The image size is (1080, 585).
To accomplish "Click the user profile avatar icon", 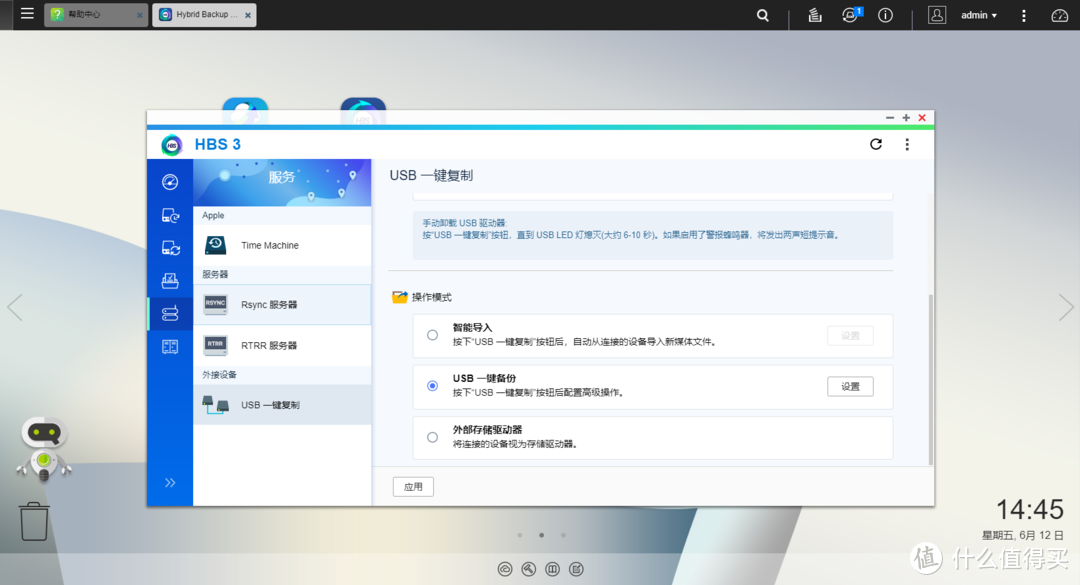I will pyautogui.click(x=937, y=15).
